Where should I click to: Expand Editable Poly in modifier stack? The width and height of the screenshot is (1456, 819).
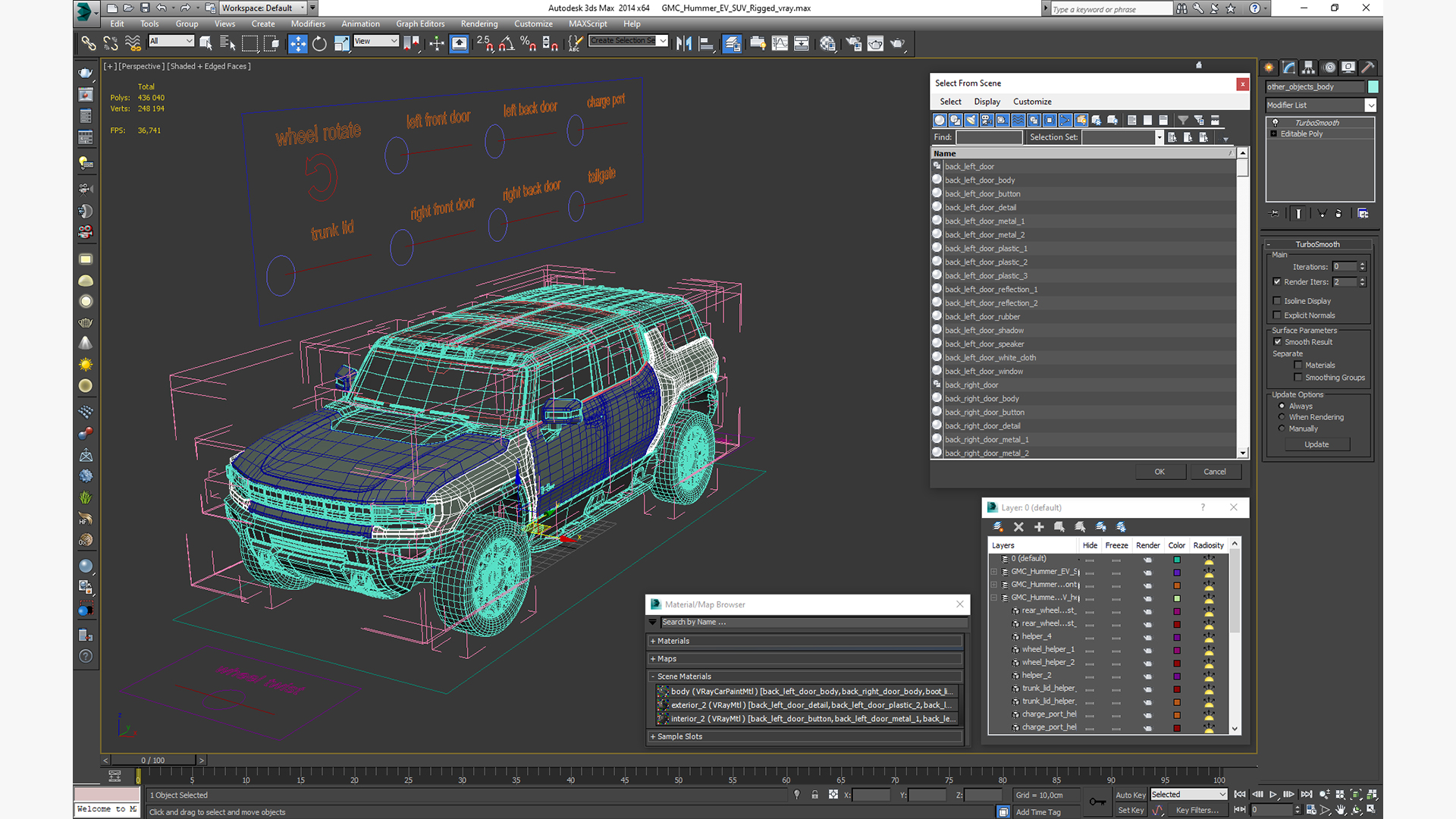[1274, 134]
